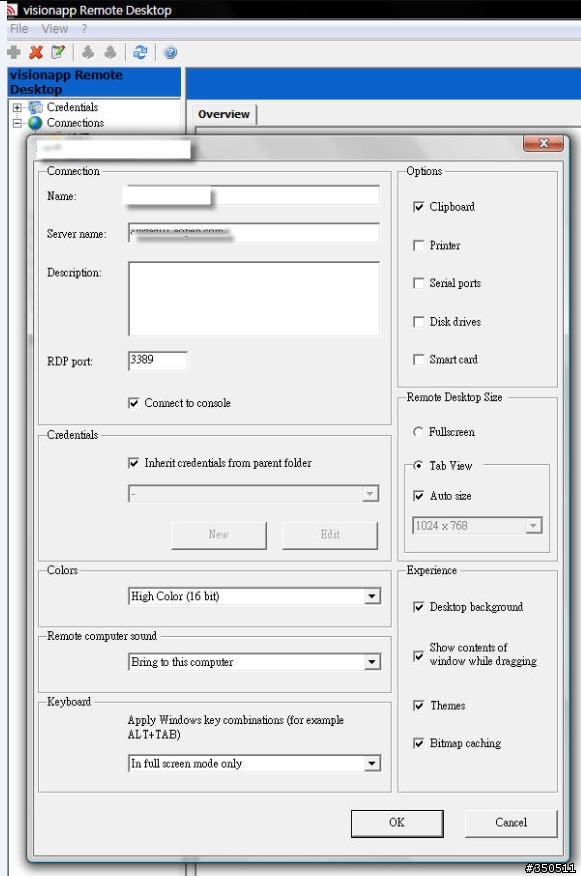Toggle the Bitmap caching checkbox
This screenshot has width=581, height=876.
[418, 743]
